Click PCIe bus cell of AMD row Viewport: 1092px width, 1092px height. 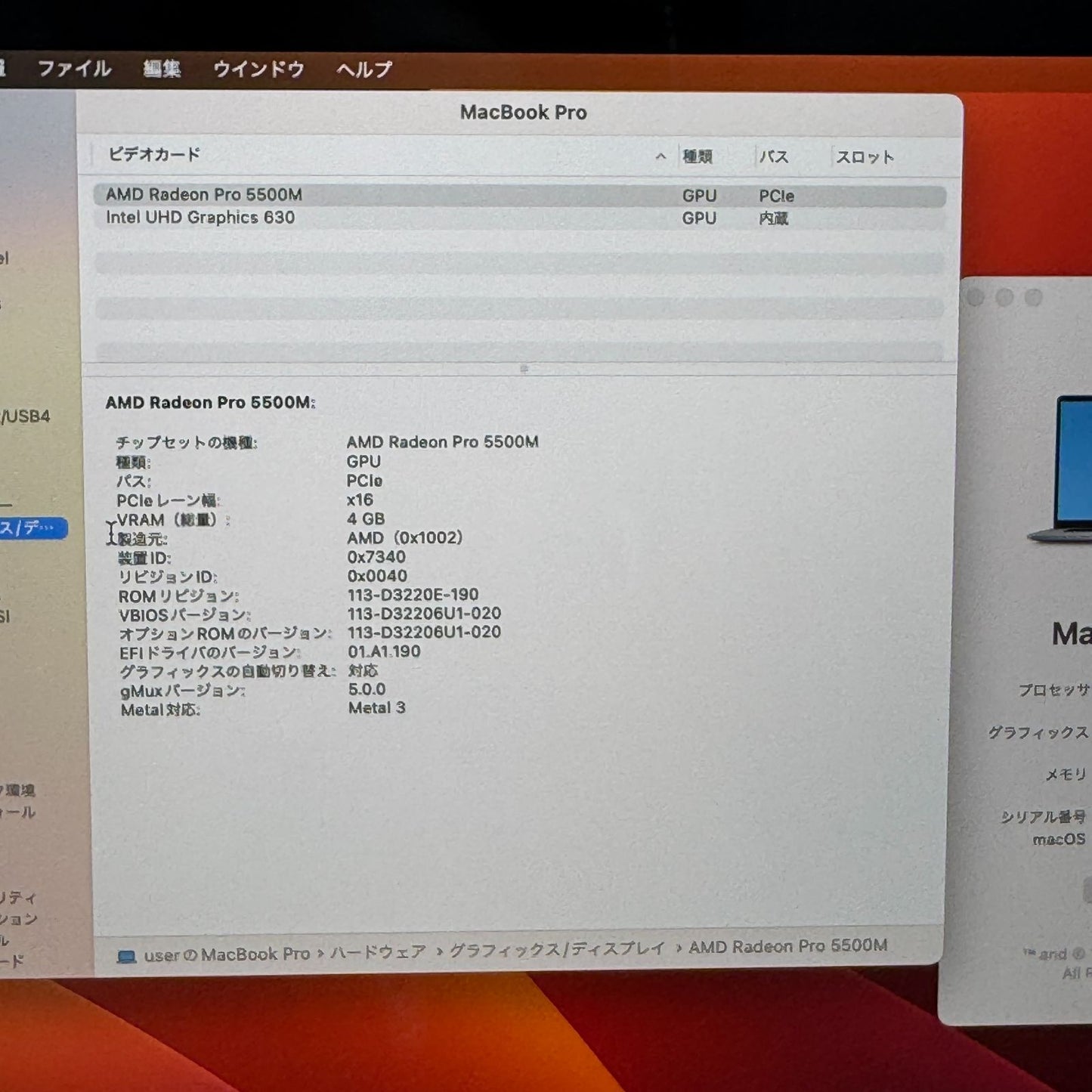(776, 196)
